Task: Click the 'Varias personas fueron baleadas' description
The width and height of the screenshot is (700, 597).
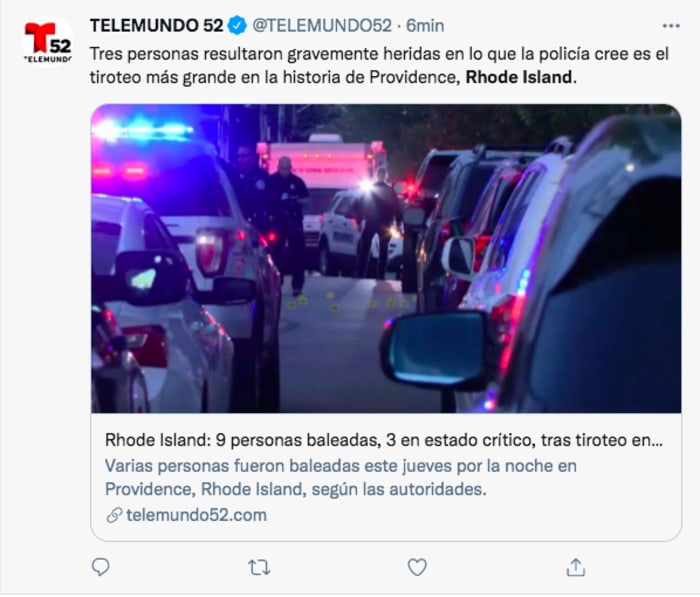Action: [341, 477]
